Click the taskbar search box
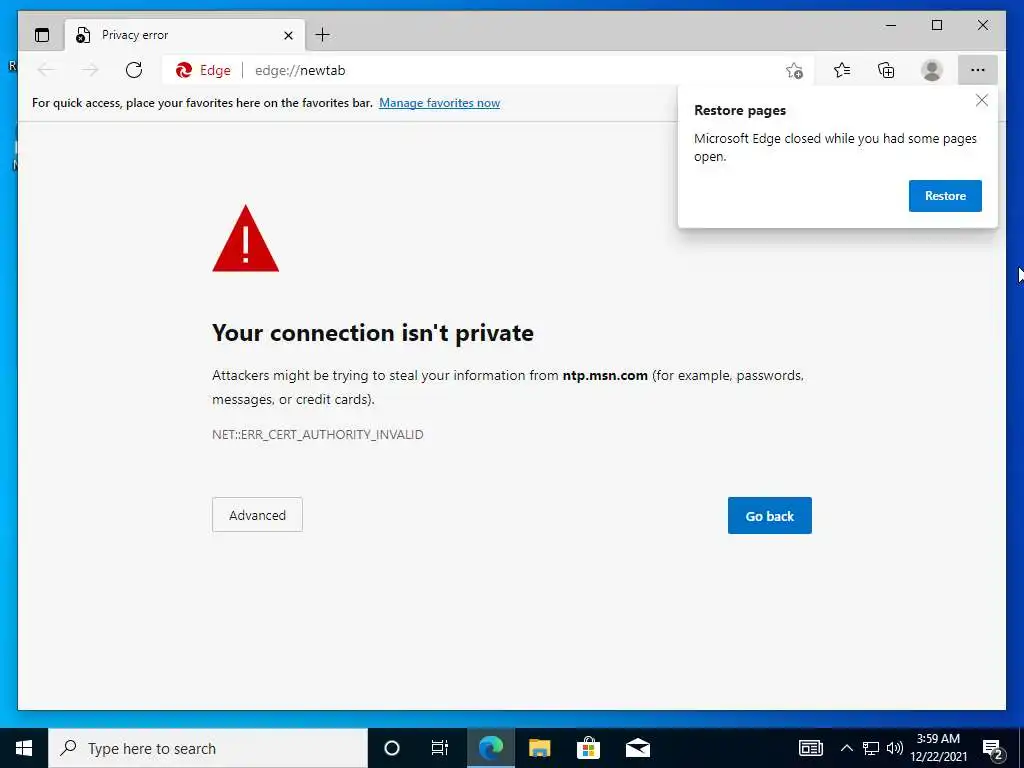 pyautogui.click(x=208, y=748)
